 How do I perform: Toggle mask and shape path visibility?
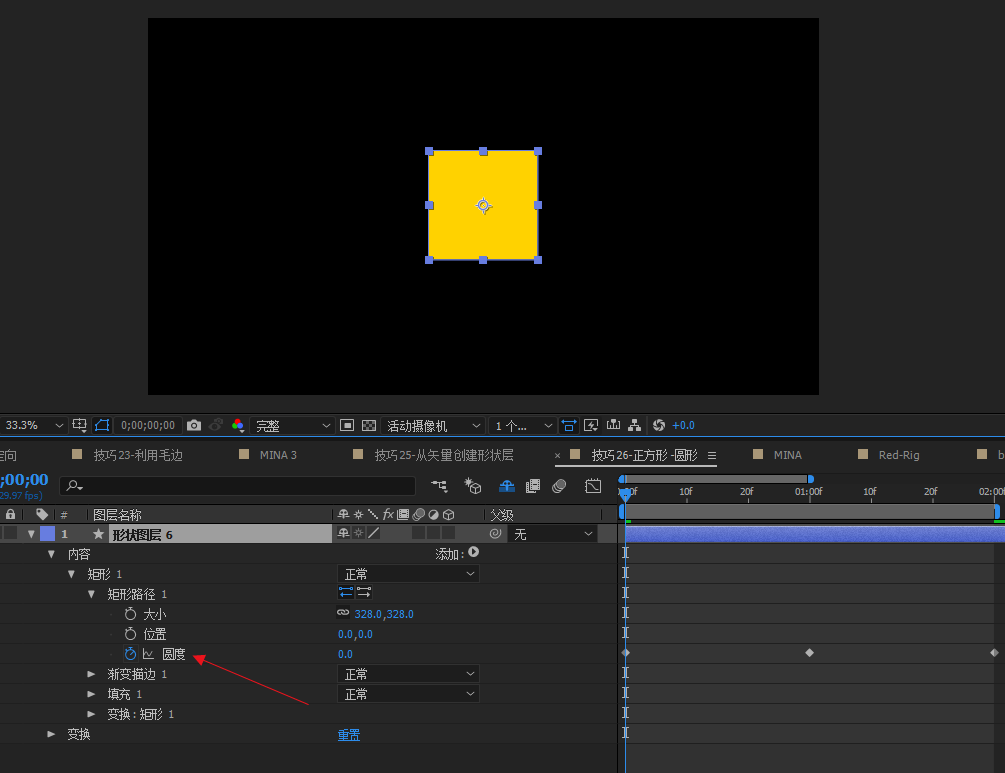(102, 425)
